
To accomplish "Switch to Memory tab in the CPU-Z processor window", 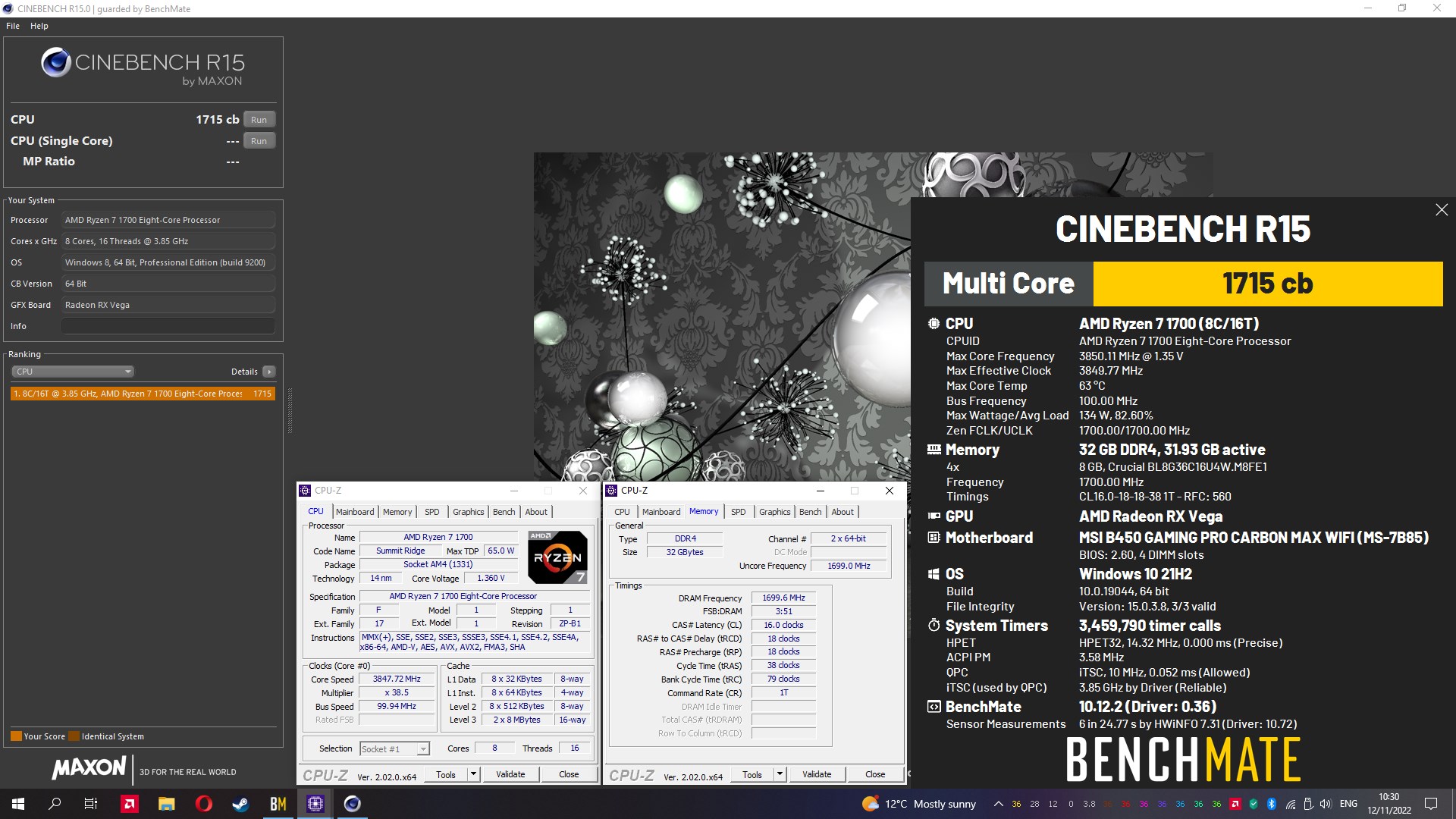I will click(397, 512).
